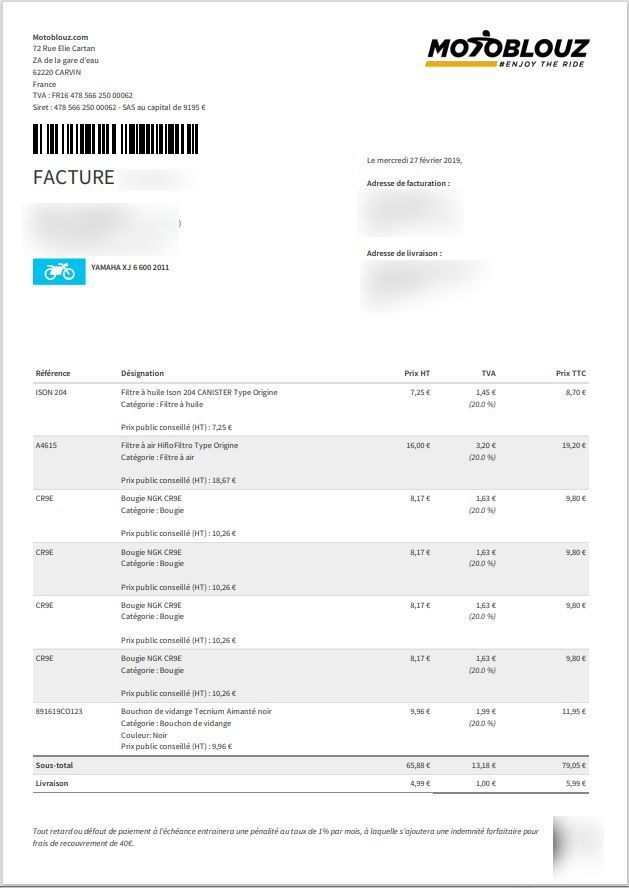Select the YAMAHA XJ 6 600 2011 label
The image size is (629, 888).
[x=130, y=267]
